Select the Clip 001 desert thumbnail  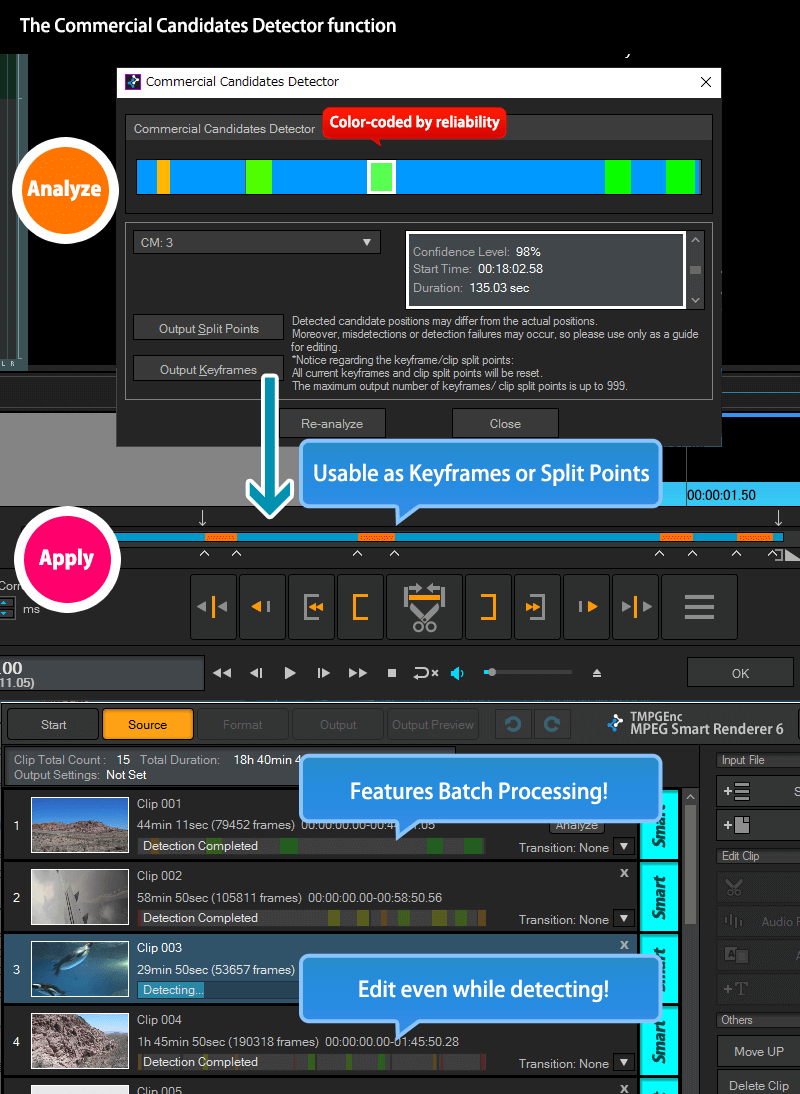(80, 825)
